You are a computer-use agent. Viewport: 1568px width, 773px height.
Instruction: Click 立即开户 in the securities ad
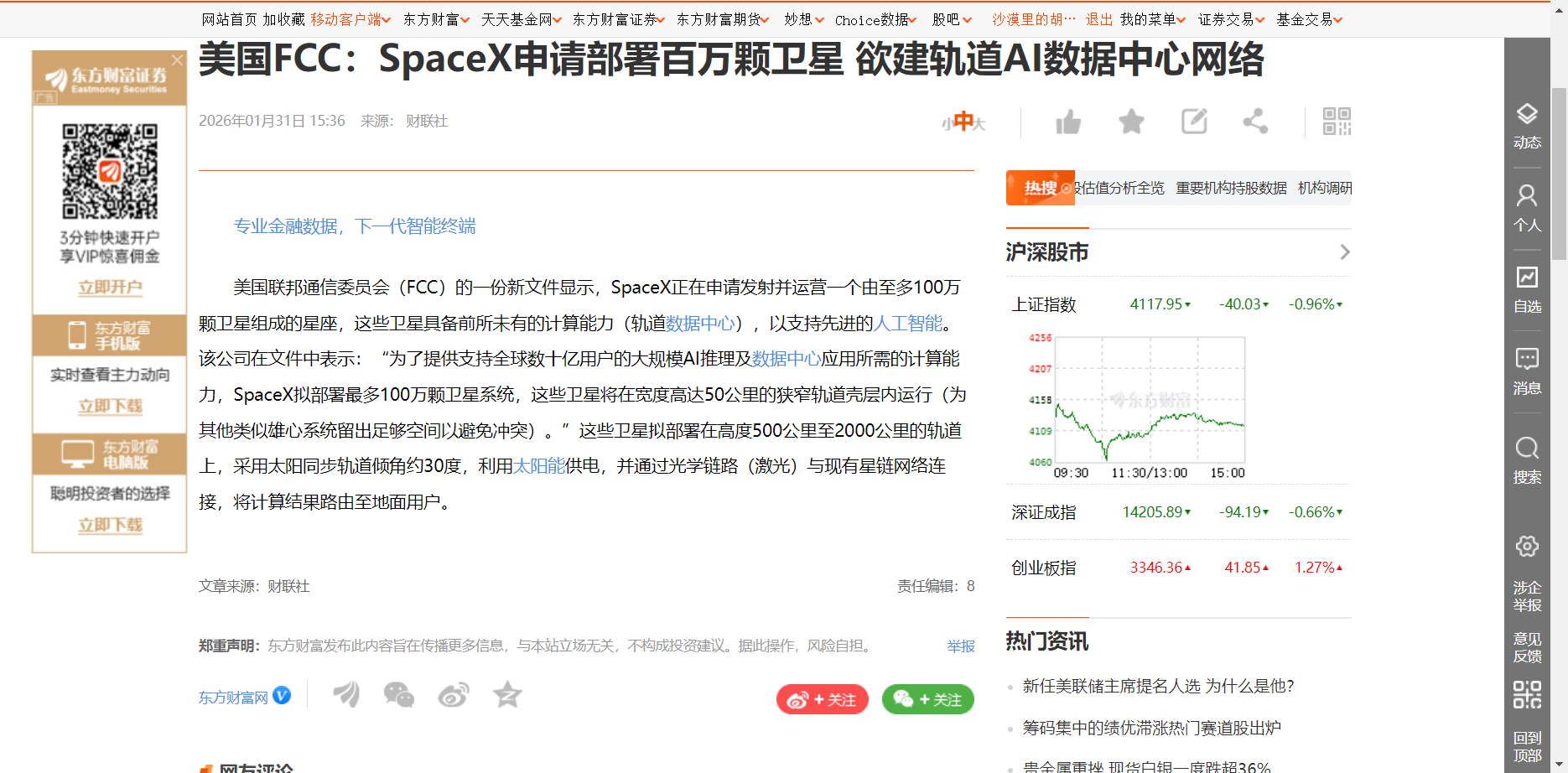tap(110, 288)
